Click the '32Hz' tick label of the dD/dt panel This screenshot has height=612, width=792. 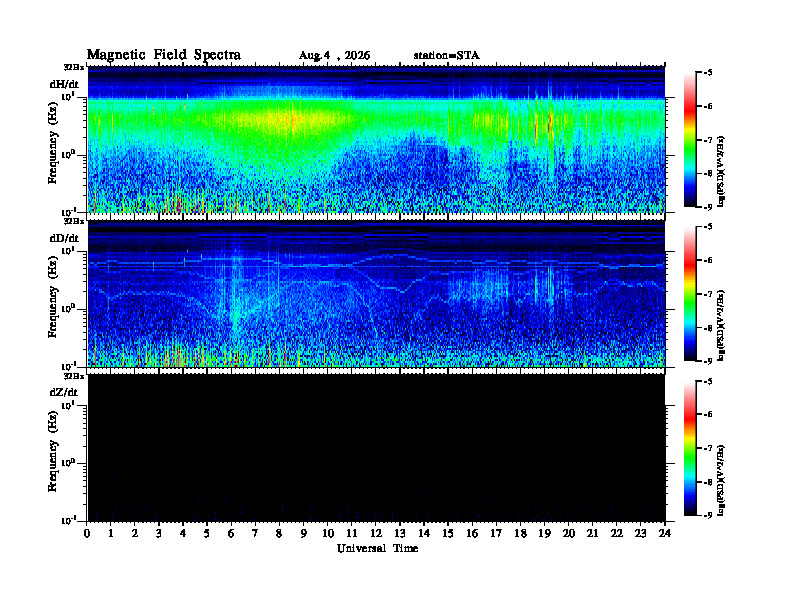coord(73,221)
